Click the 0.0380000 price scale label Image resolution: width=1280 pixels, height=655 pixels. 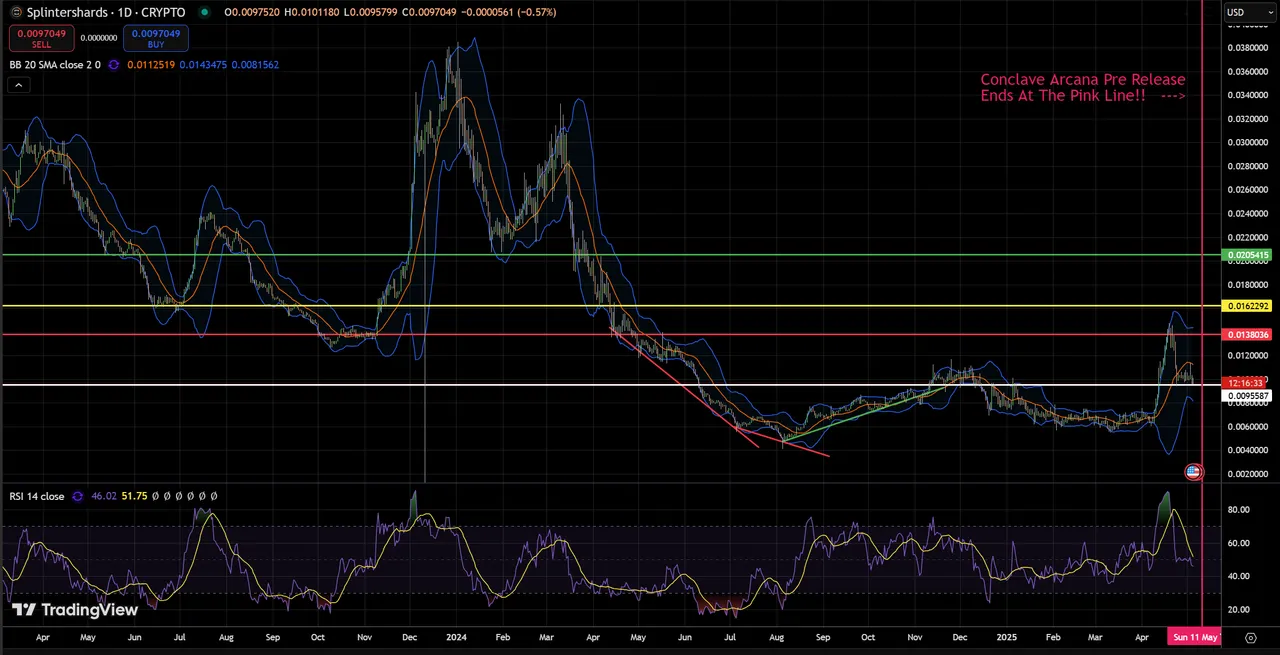[1248, 48]
